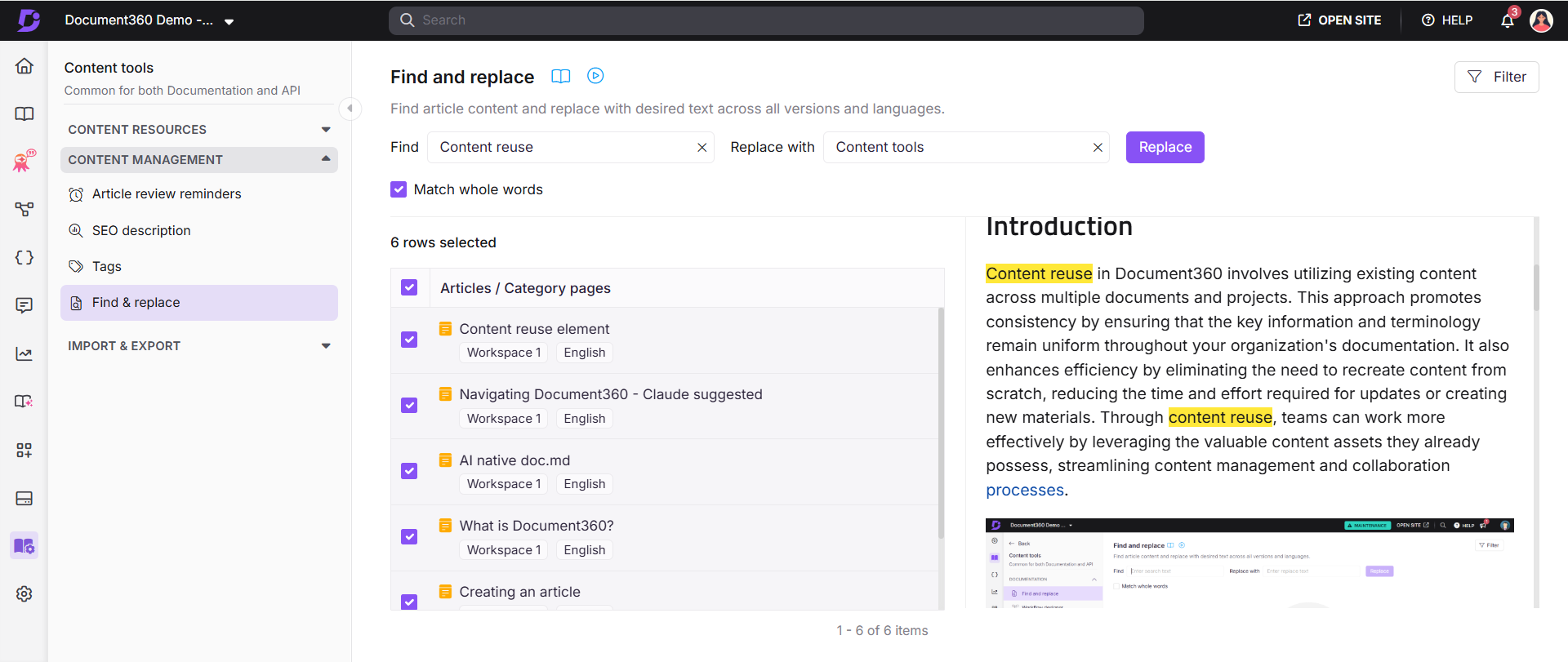Collapse the CONTENT MANAGEMENT section
1568x662 pixels.
tap(199, 160)
